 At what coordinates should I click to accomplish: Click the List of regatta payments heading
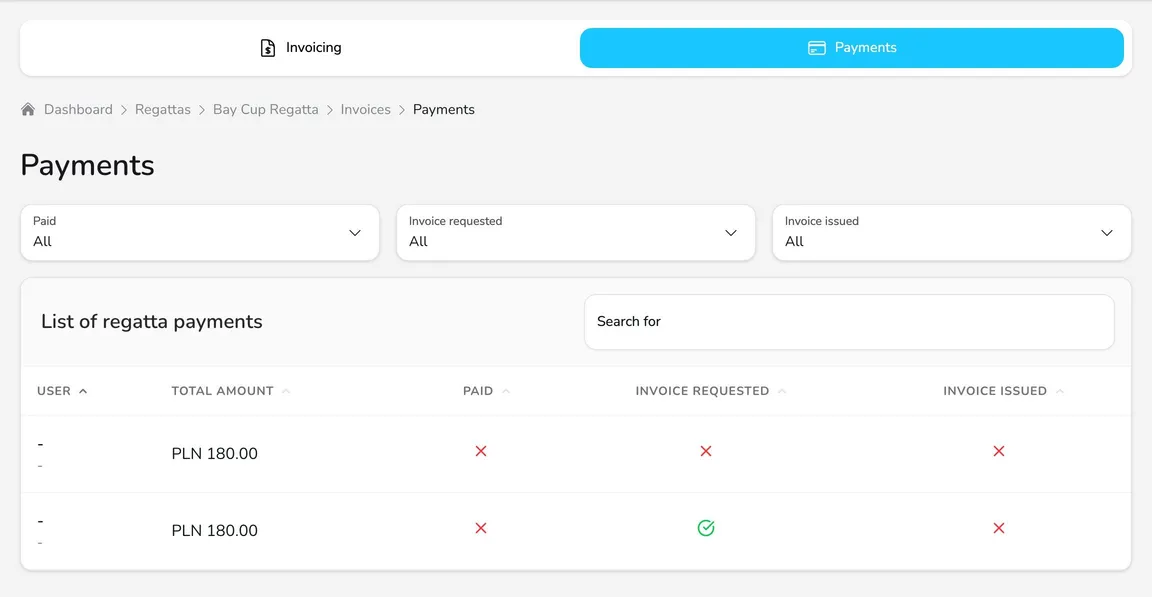tap(151, 322)
